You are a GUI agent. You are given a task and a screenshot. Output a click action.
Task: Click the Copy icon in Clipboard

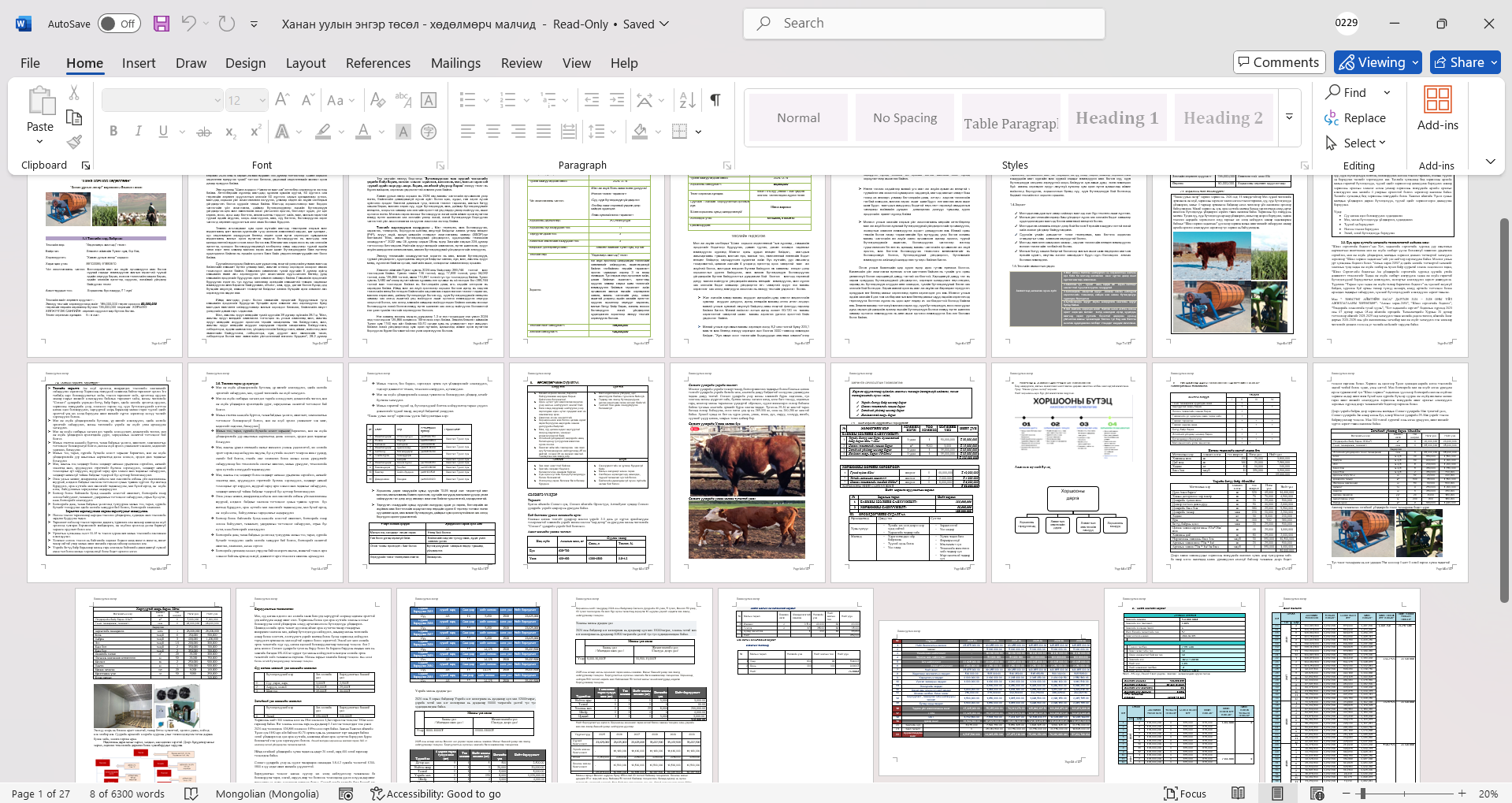(x=74, y=117)
